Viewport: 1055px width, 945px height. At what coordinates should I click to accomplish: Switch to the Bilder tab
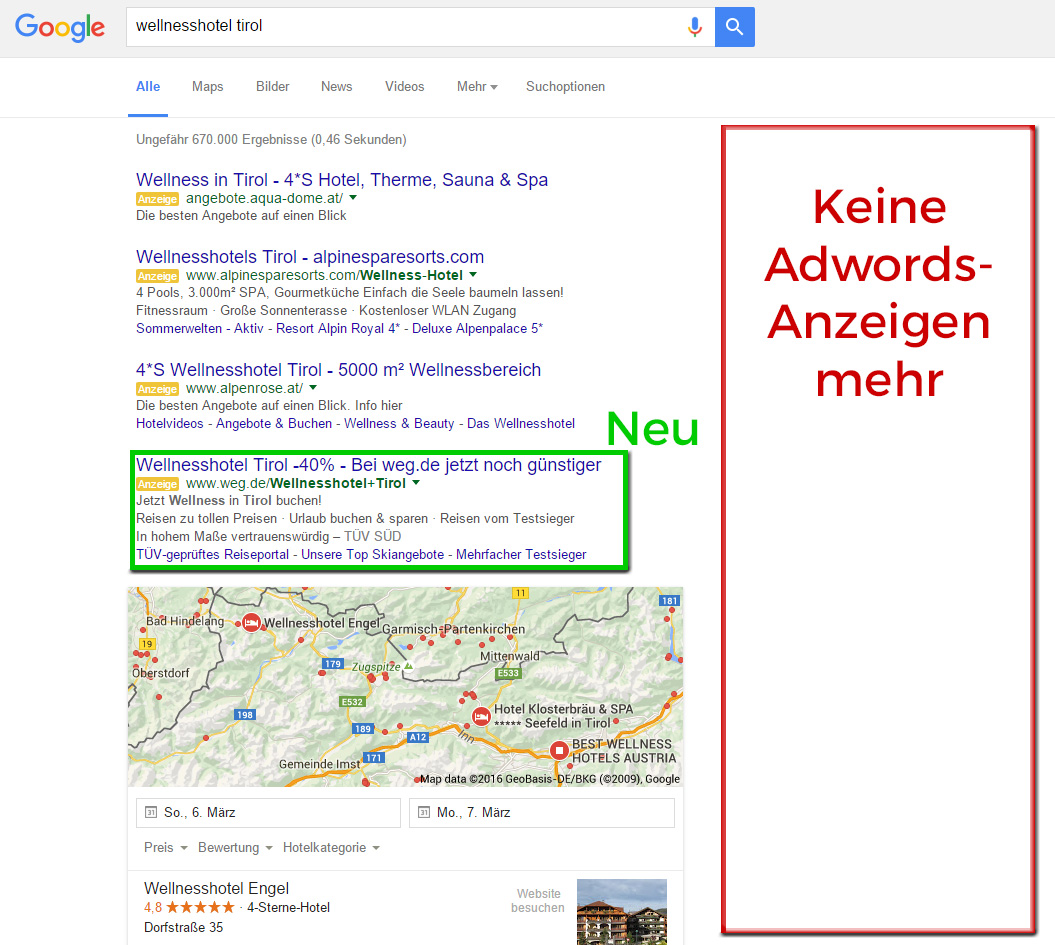point(272,87)
